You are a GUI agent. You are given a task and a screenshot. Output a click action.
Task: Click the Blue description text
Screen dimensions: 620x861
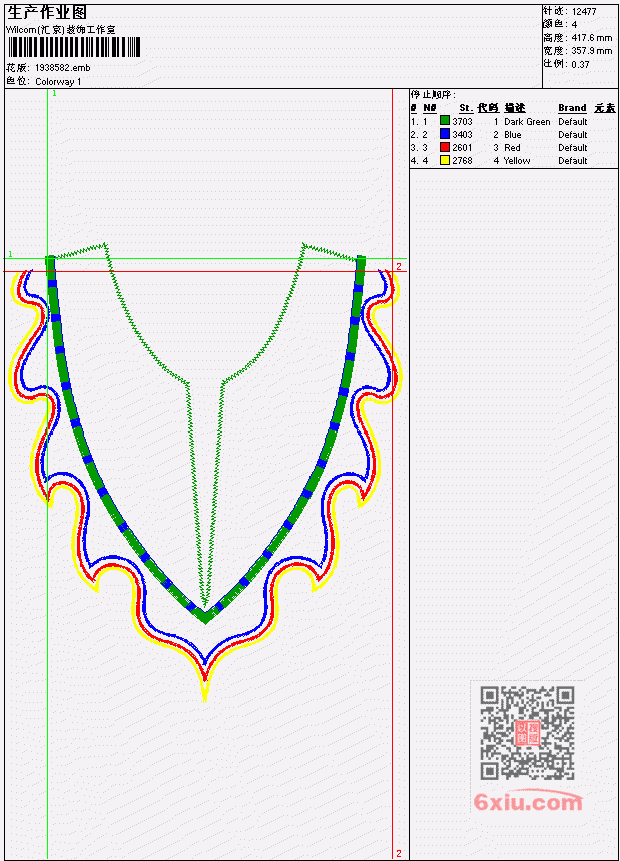click(513, 135)
